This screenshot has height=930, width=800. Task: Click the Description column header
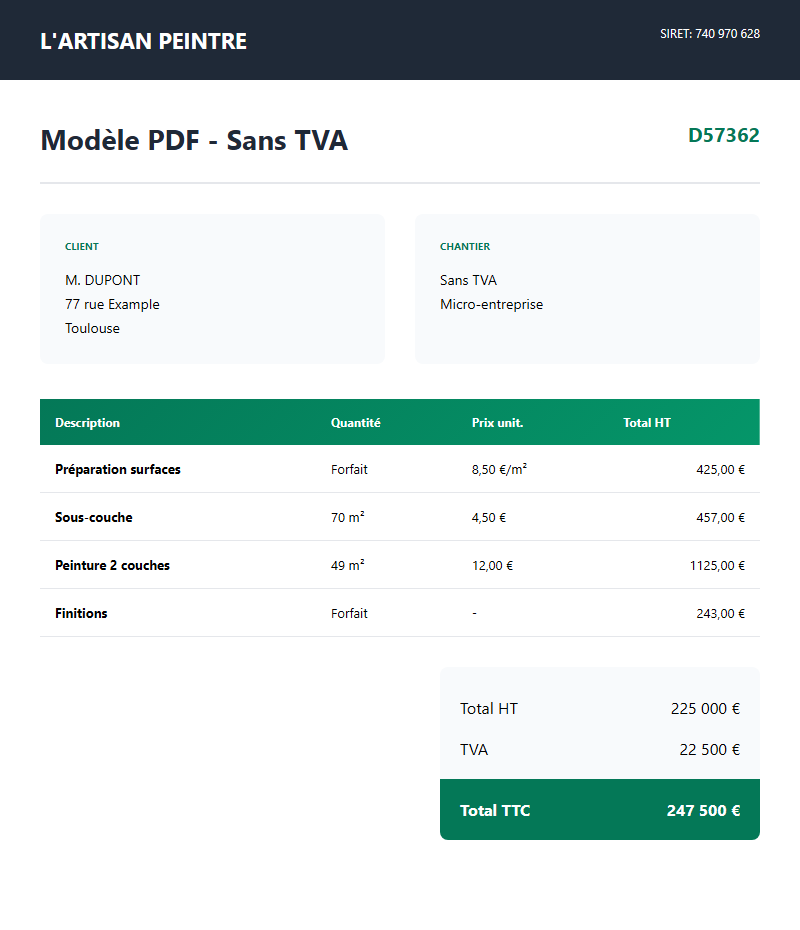tap(87, 423)
